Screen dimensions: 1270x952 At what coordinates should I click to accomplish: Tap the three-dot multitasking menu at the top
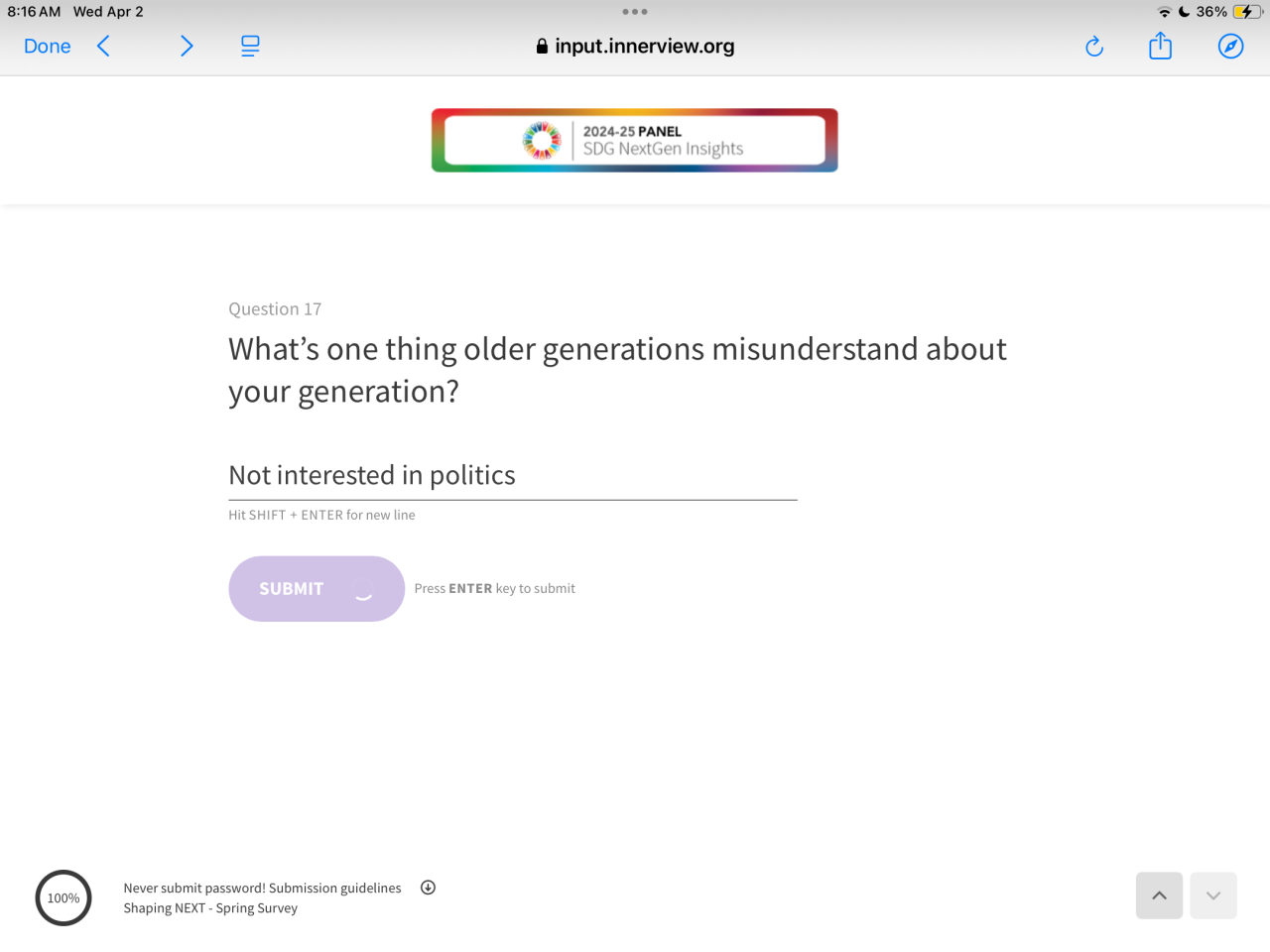coord(635,12)
